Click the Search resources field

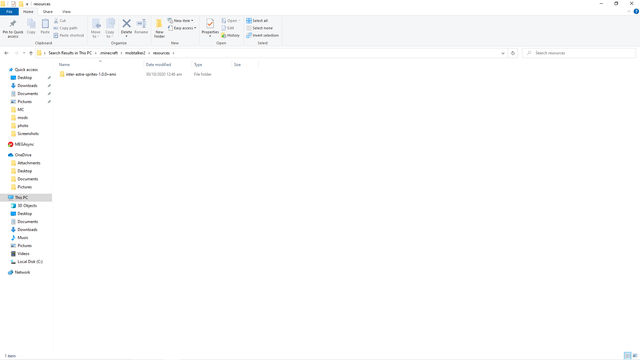[x=579, y=53]
